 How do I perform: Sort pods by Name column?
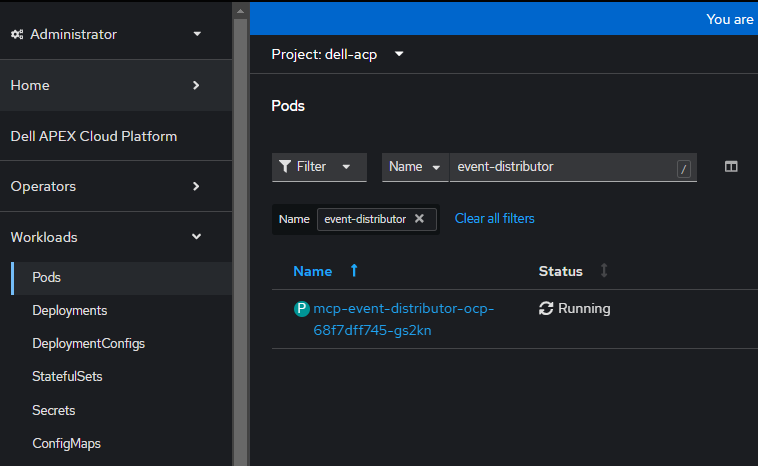(312, 272)
